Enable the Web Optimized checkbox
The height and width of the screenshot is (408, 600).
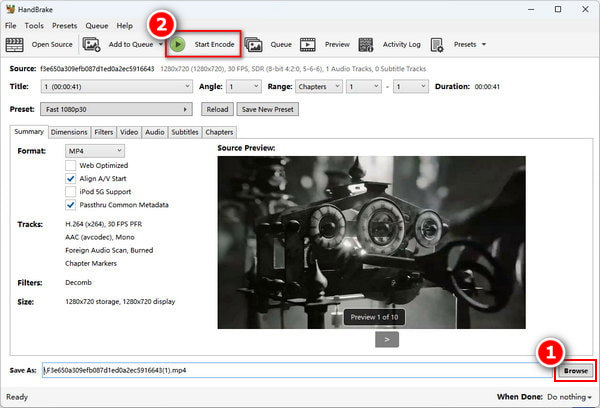70,165
